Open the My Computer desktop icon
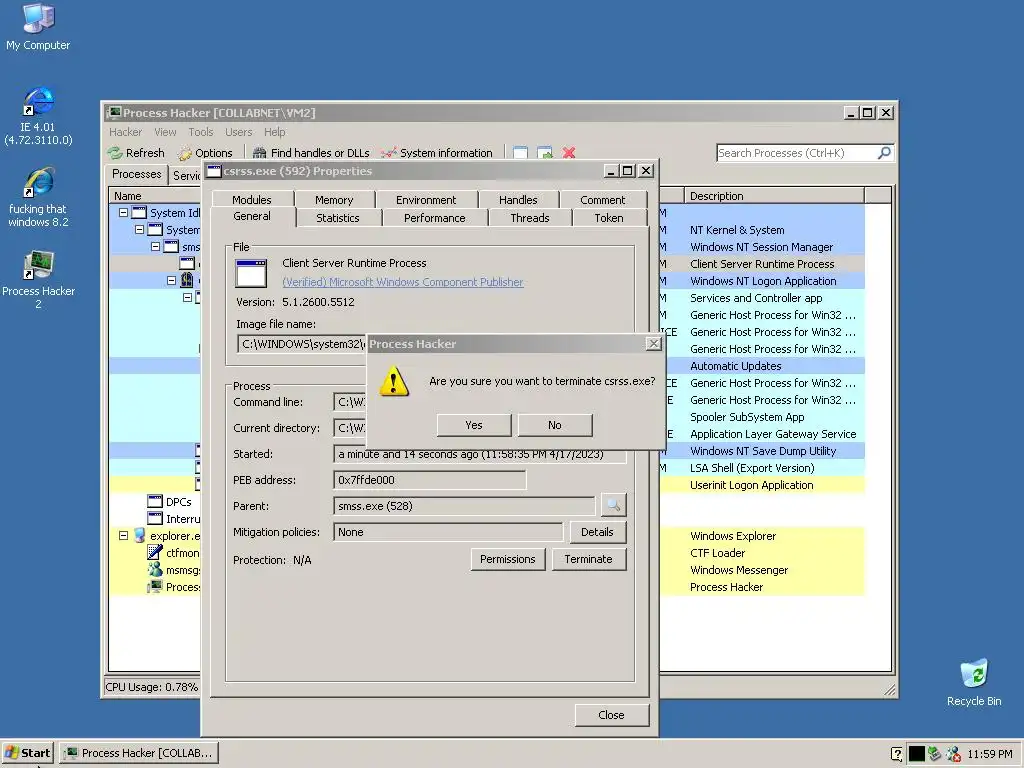The height and width of the screenshot is (768, 1024). coord(38,27)
